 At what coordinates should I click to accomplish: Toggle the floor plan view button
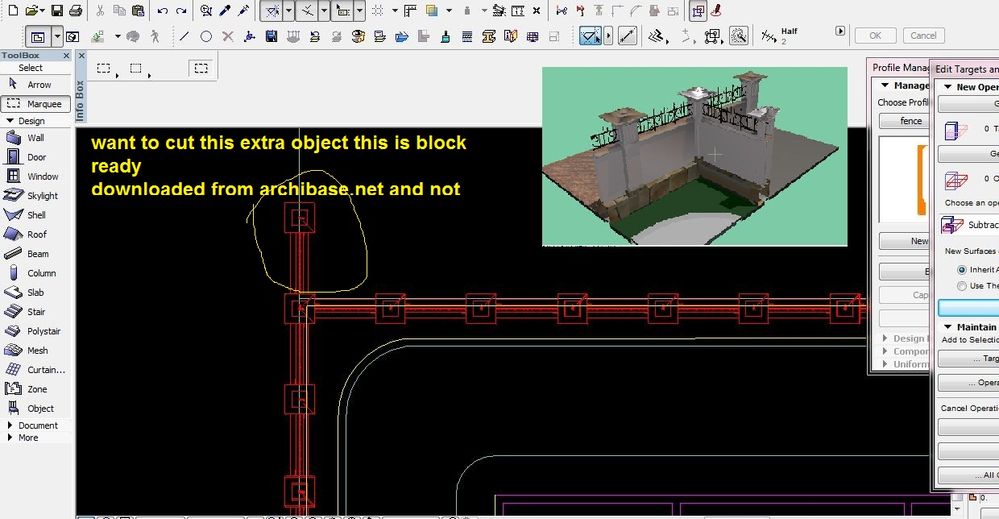38,36
